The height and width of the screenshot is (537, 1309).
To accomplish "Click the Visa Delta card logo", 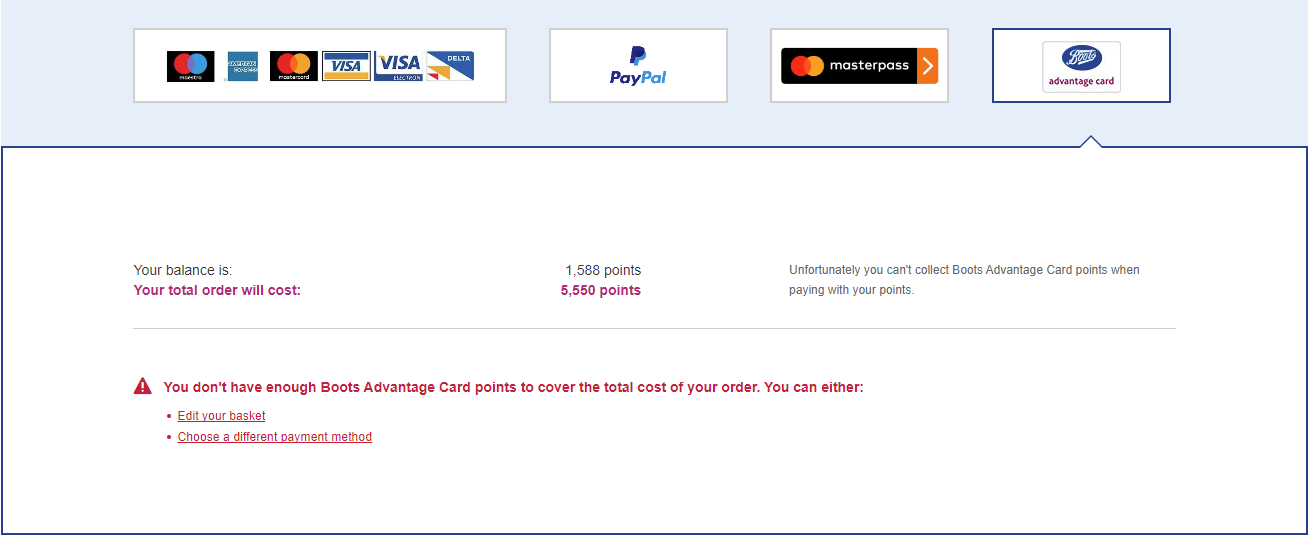I will pos(450,66).
